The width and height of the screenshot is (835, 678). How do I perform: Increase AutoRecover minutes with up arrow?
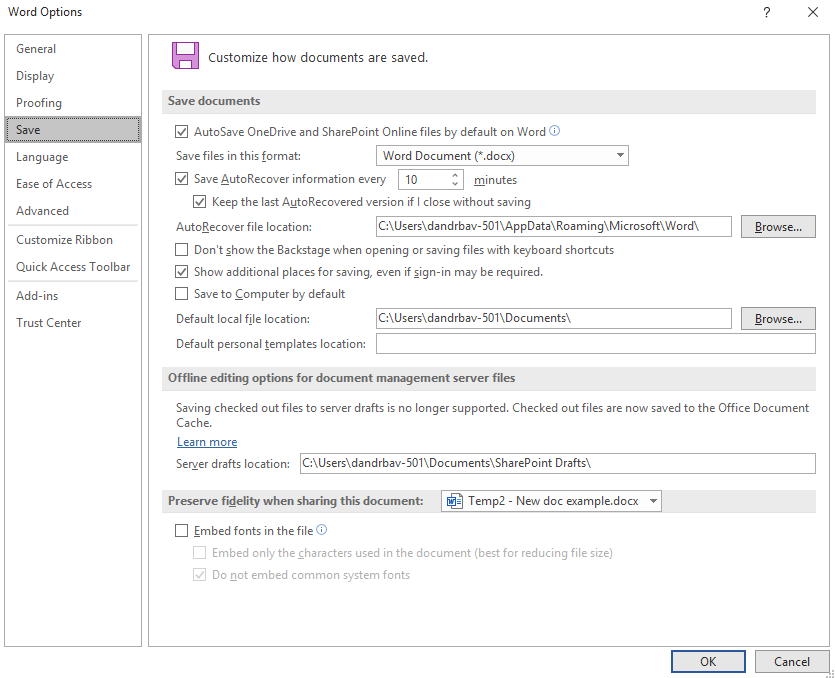point(455,175)
